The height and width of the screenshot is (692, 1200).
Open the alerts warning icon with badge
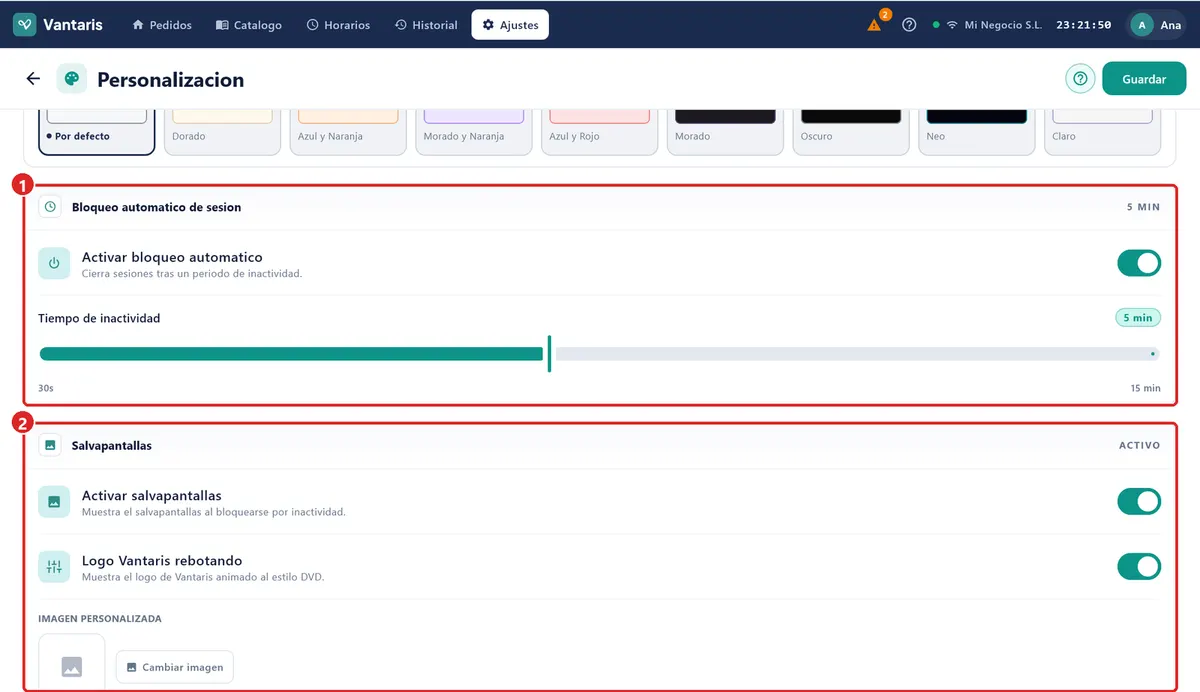(876, 23)
